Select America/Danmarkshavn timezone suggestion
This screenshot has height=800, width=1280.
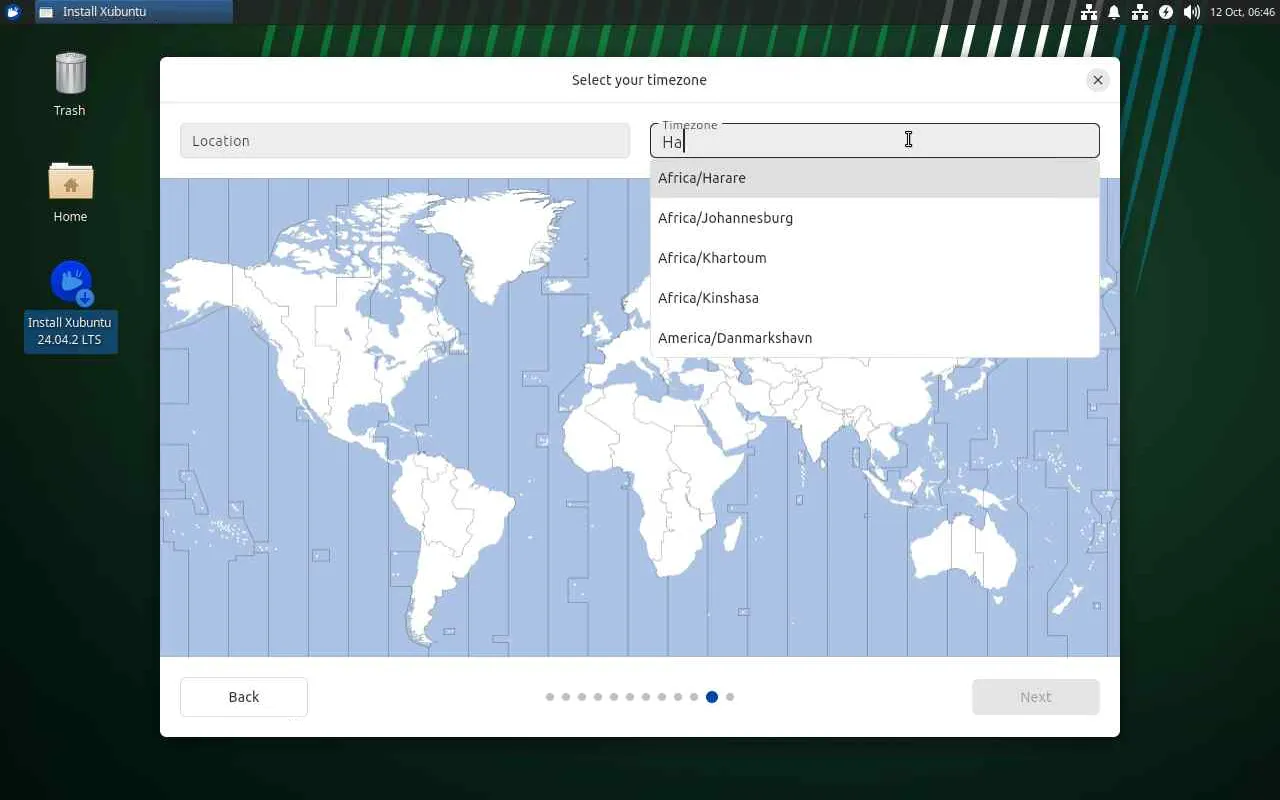[x=875, y=338]
